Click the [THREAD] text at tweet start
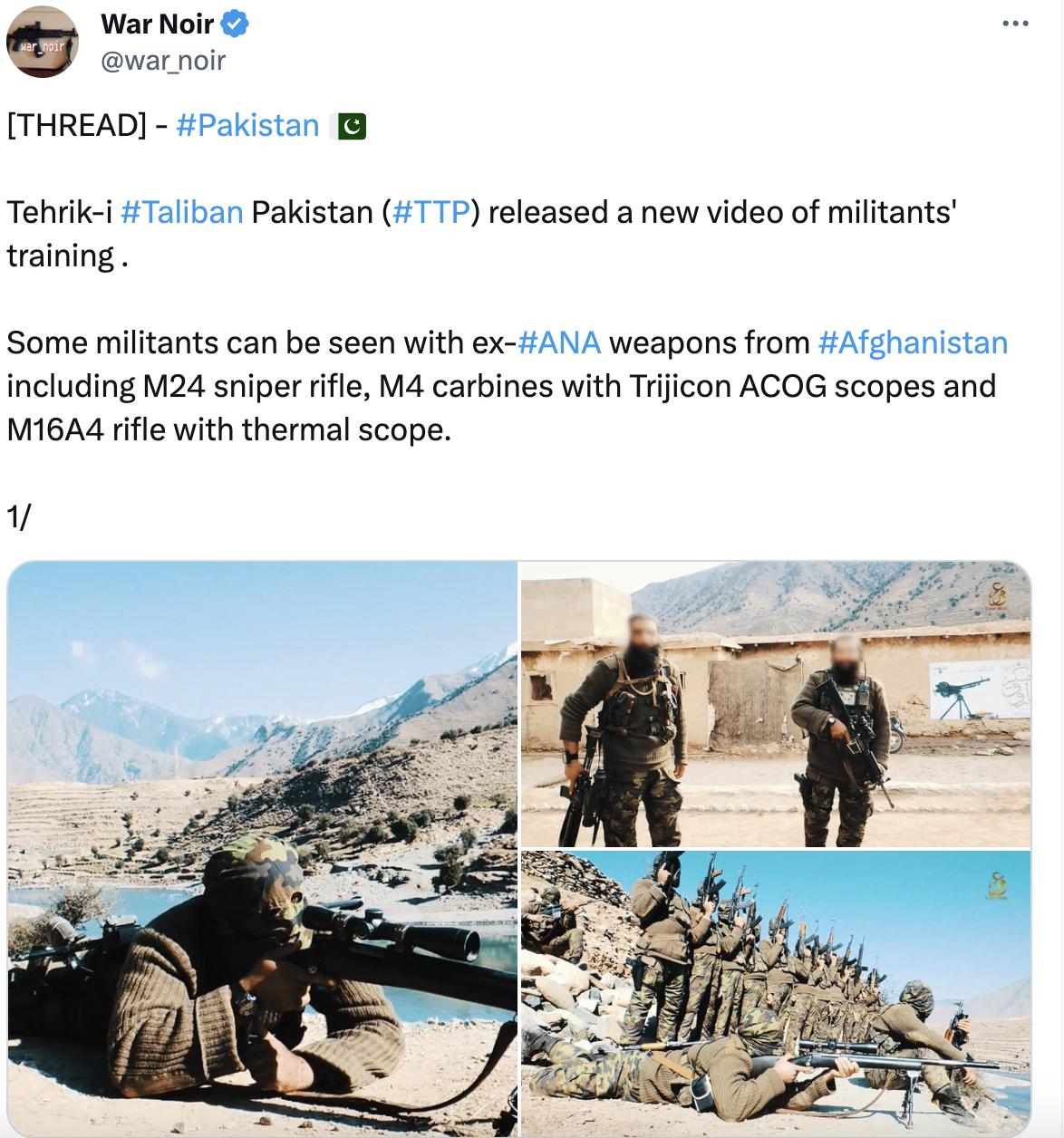Image resolution: width=1064 pixels, height=1138 pixels. 76,125
